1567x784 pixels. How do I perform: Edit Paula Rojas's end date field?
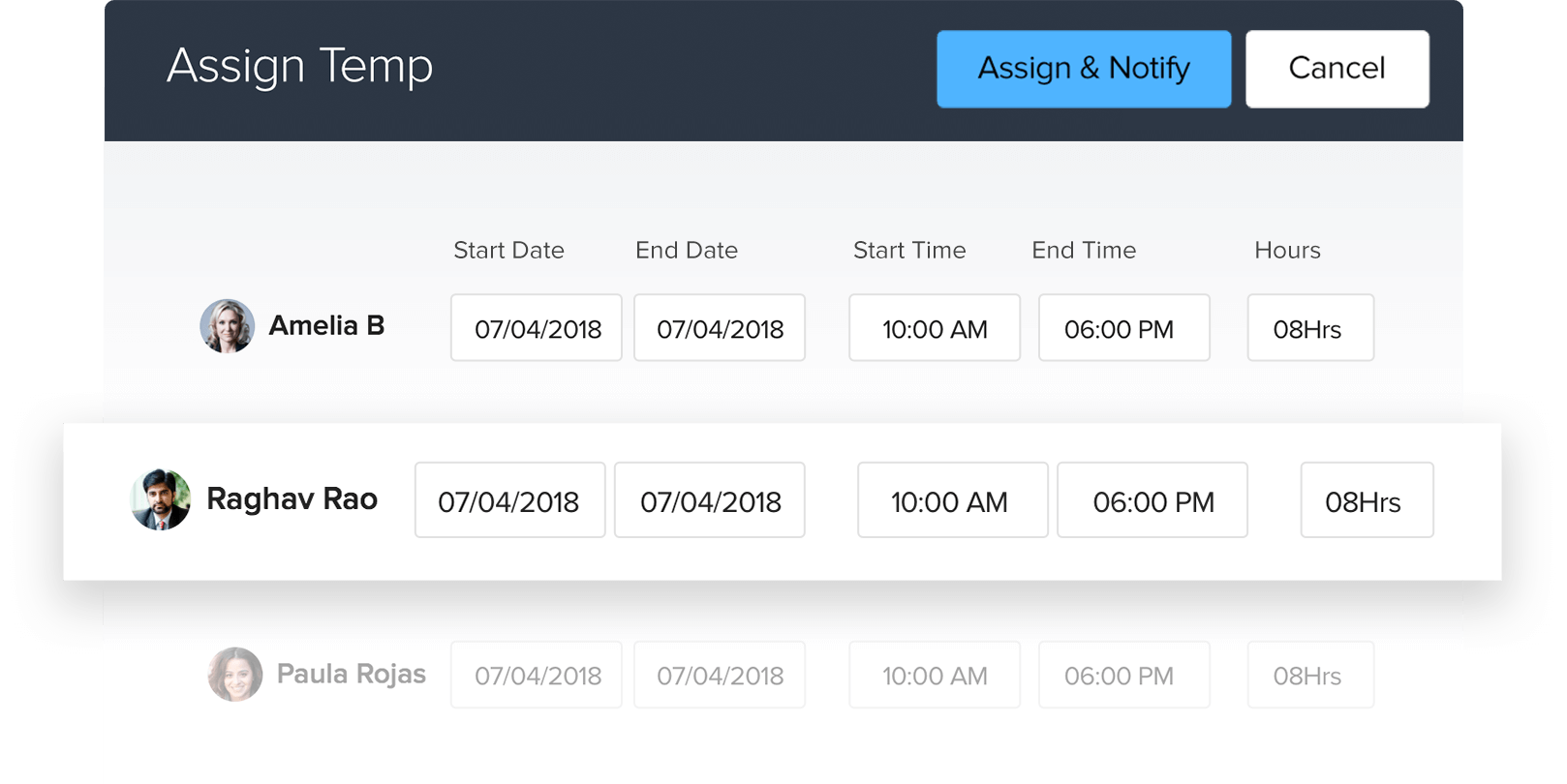pyautogui.click(x=720, y=675)
